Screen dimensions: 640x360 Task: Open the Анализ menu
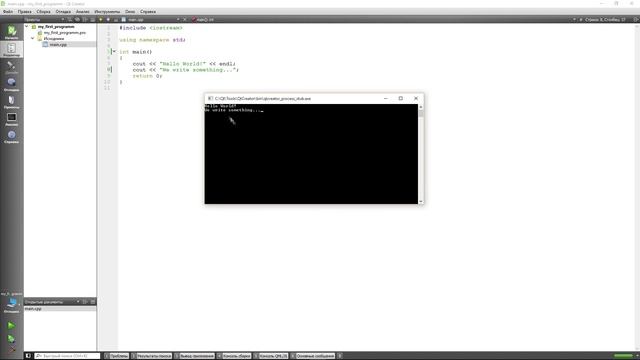click(x=82, y=12)
